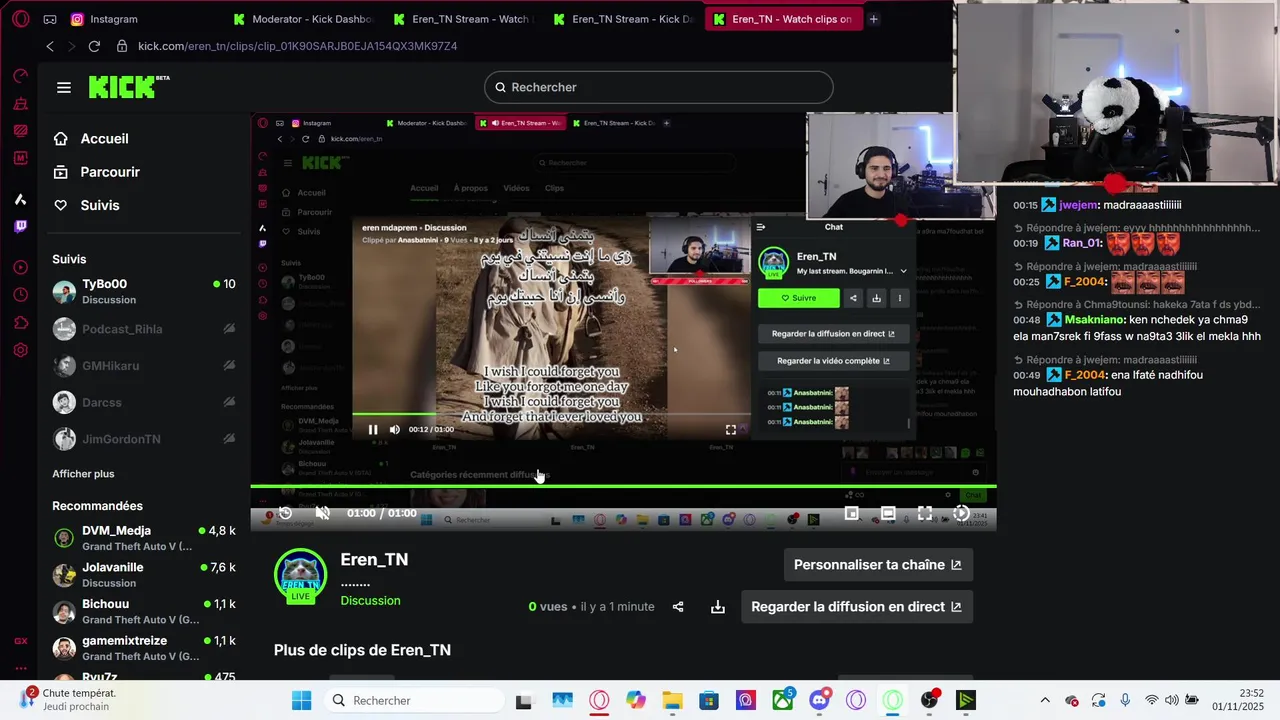Open Microsoft Store from the taskbar
The image size is (1280, 720).
[709, 701]
